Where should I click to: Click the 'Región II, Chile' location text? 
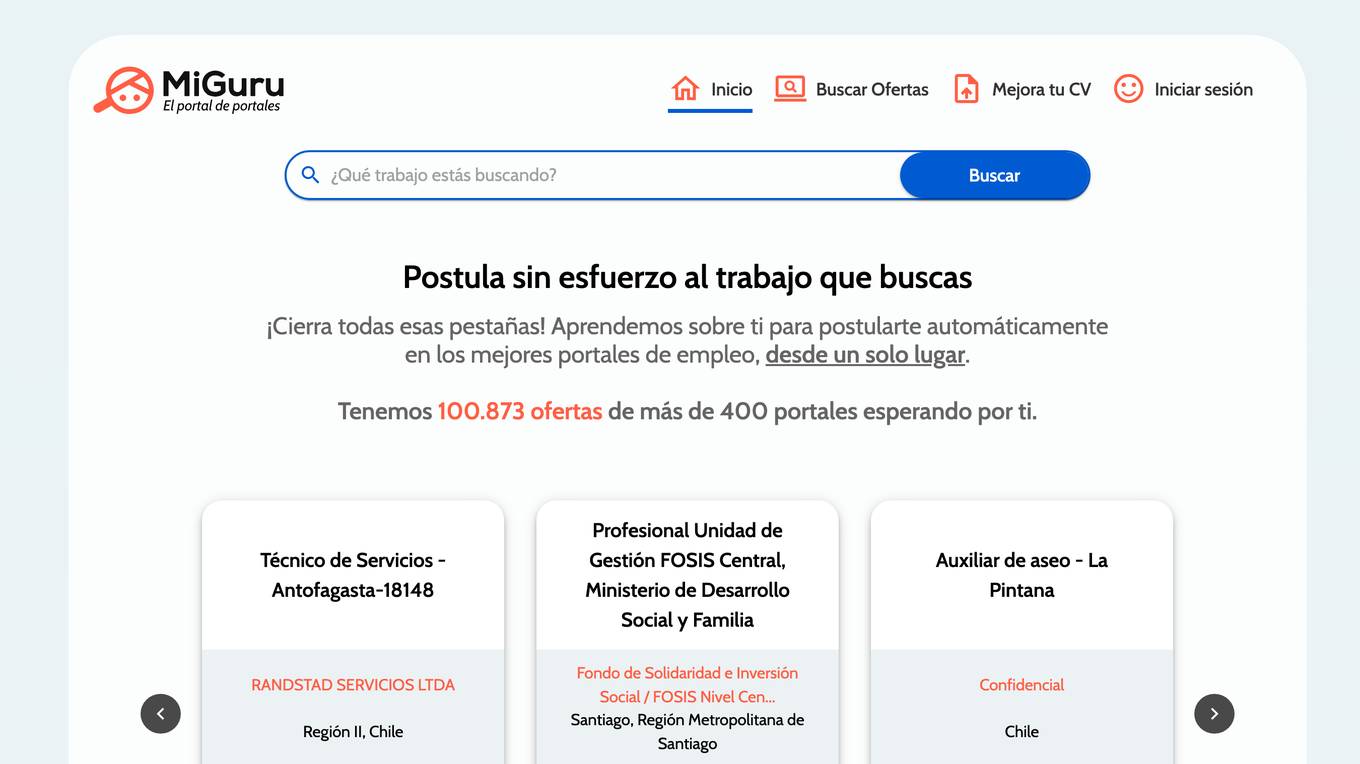coord(353,732)
